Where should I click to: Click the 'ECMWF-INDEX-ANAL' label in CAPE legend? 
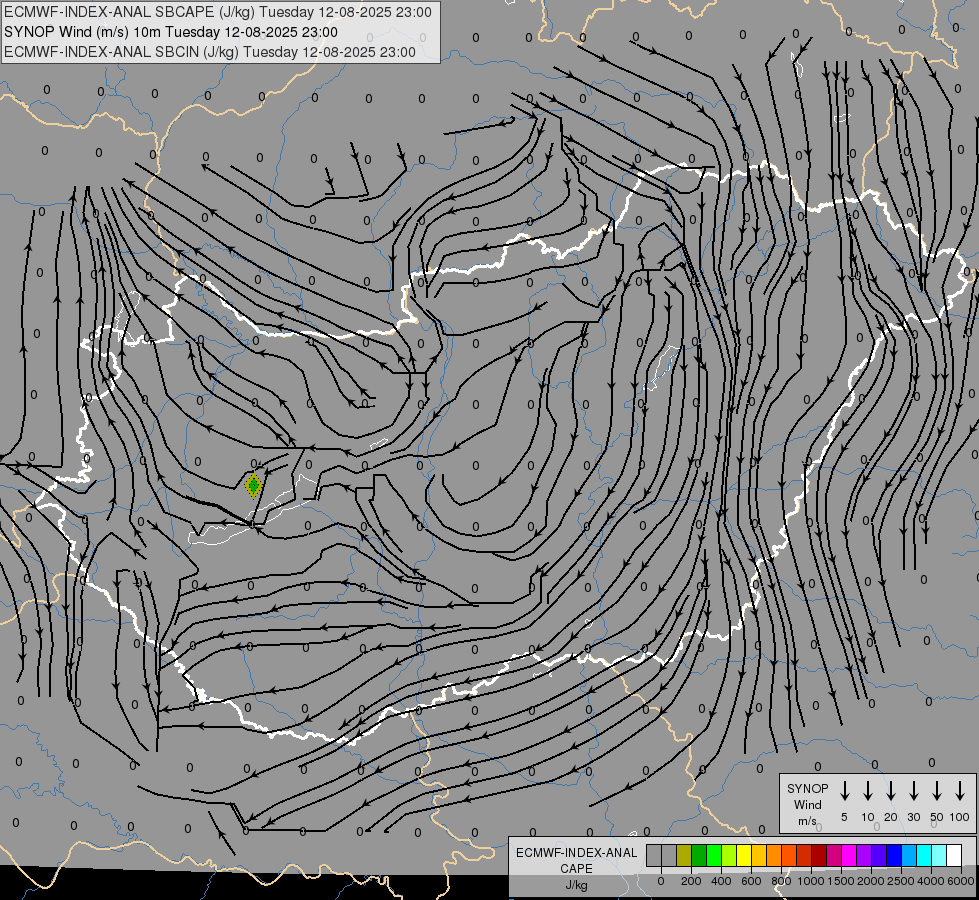(x=576, y=853)
